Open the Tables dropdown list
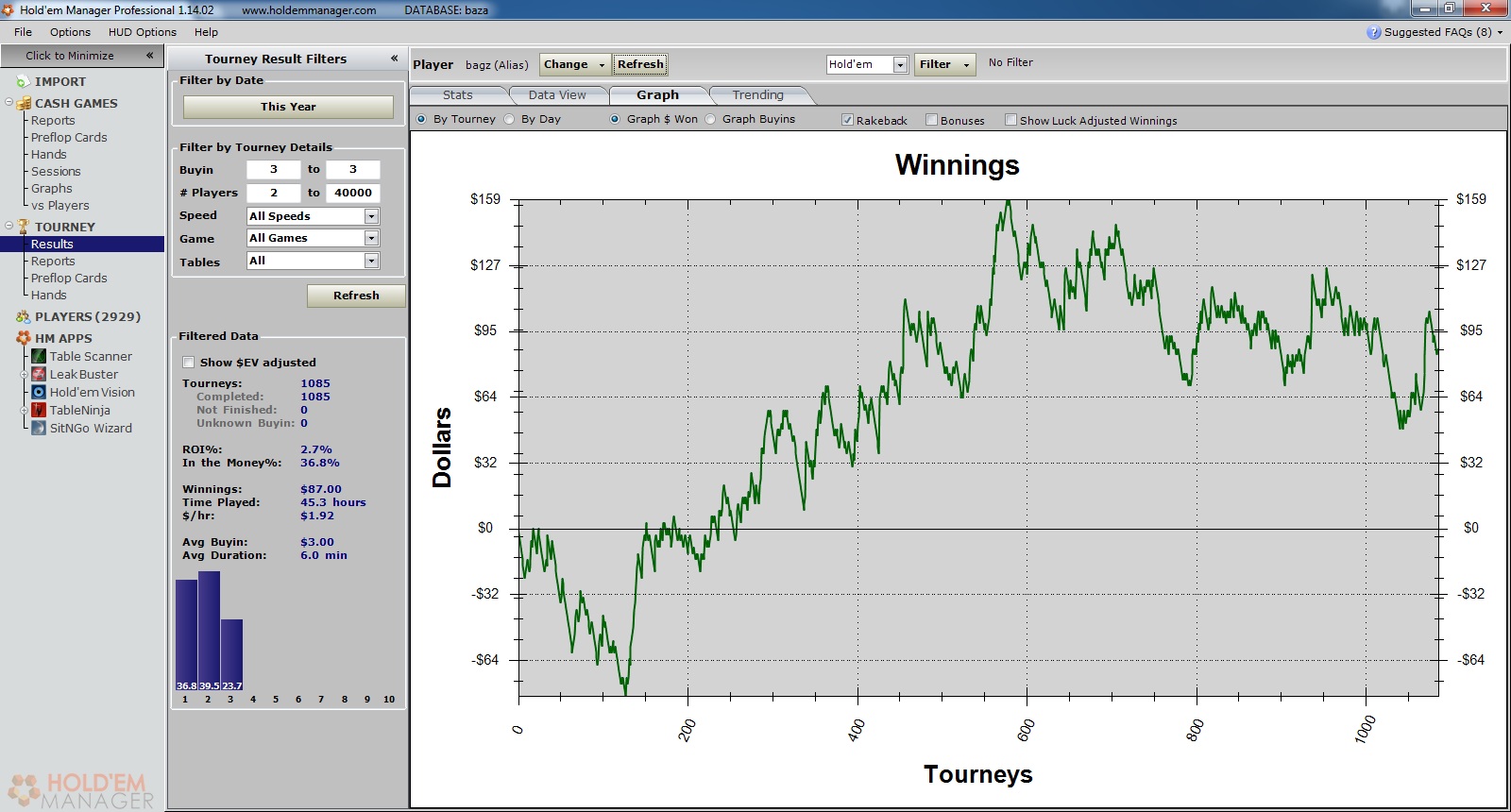Viewport: 1511px width, 812px height. tap(371, 261)
